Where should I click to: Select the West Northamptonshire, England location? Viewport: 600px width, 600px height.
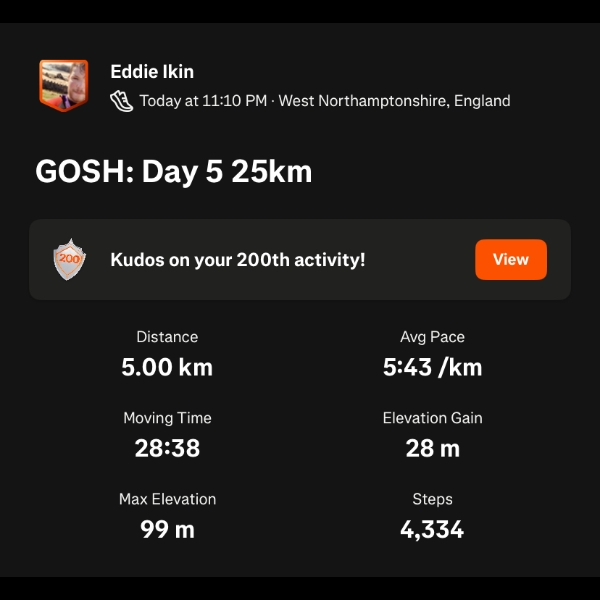click(x=395, y=101)
